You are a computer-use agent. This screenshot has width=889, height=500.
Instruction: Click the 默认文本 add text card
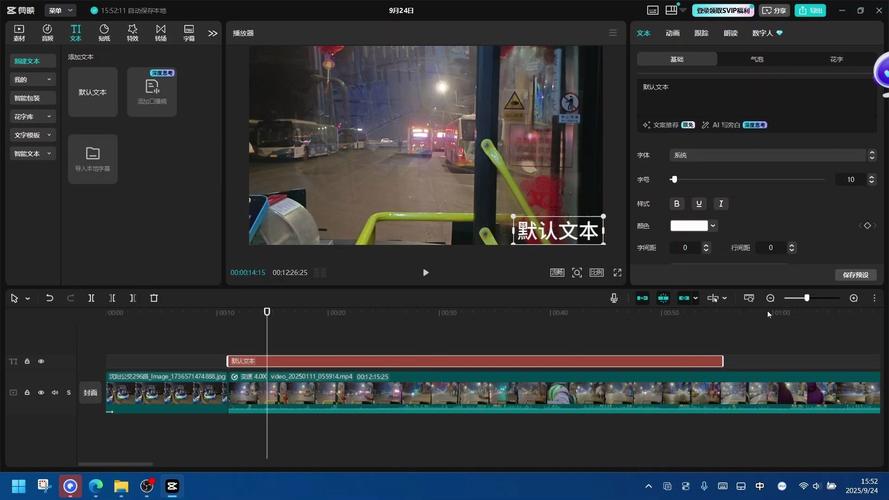coord(93,92)
